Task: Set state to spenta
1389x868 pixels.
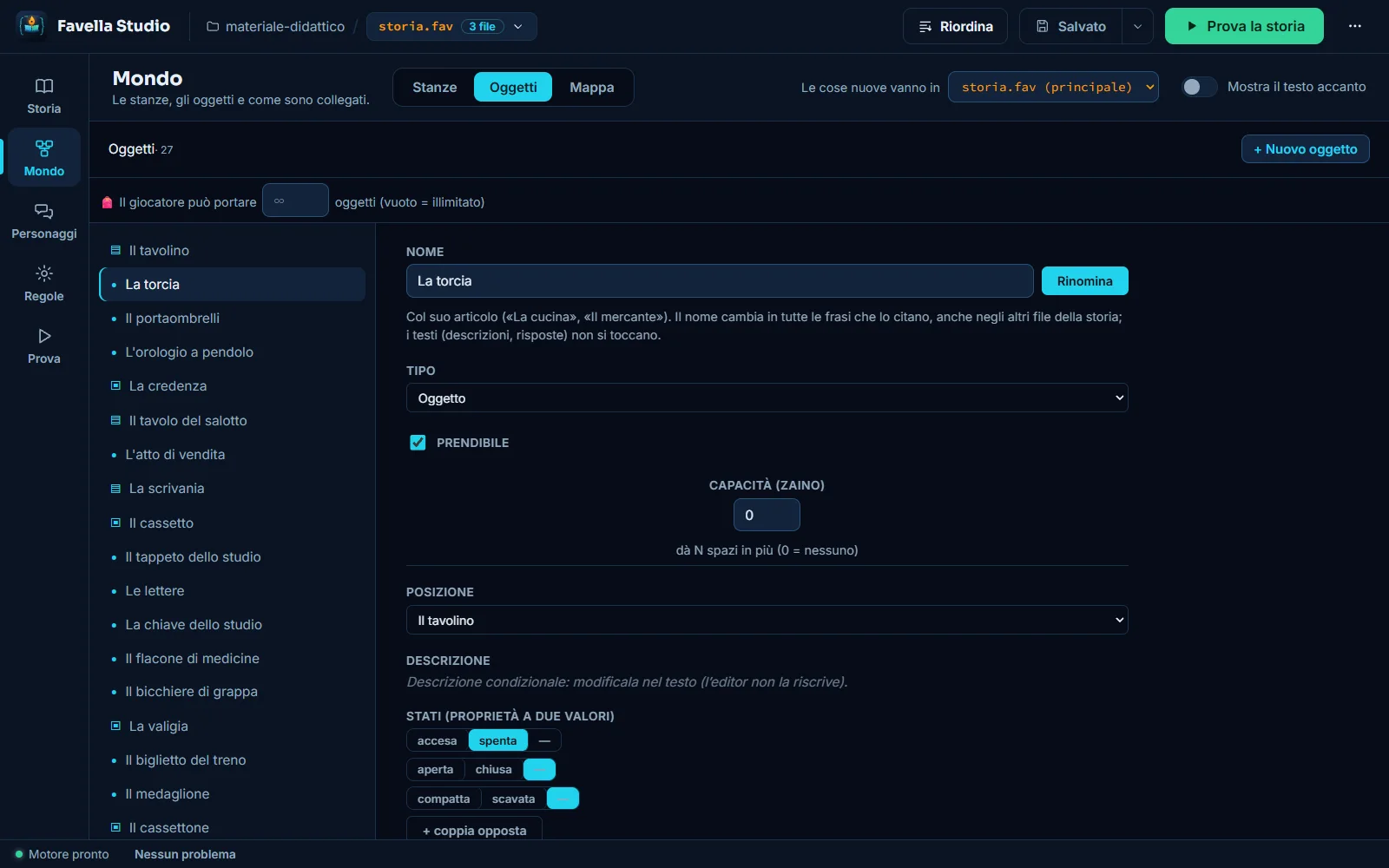Action: click(497, 740)
